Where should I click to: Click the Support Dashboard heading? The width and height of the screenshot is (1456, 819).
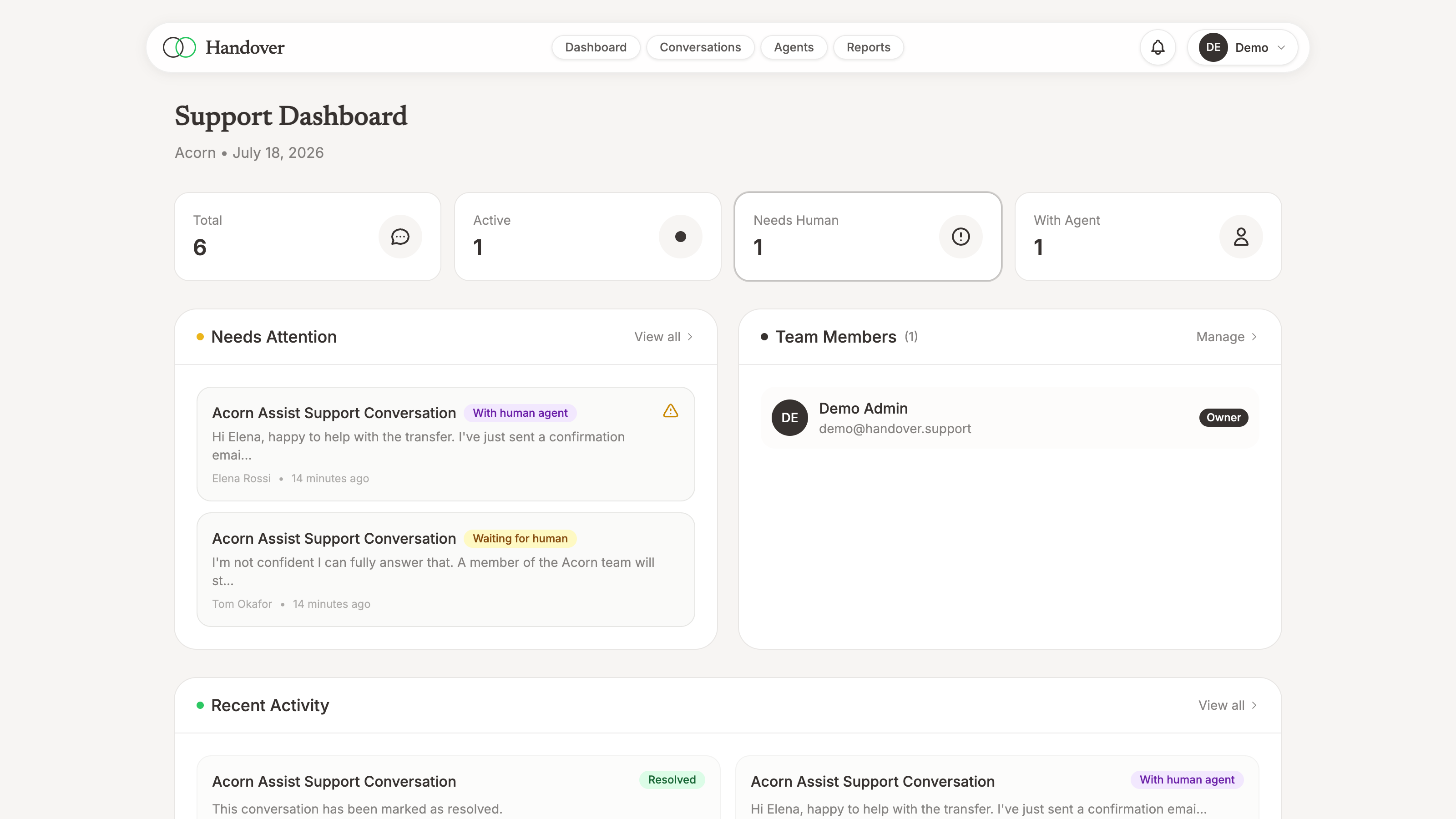coord(291,116)
